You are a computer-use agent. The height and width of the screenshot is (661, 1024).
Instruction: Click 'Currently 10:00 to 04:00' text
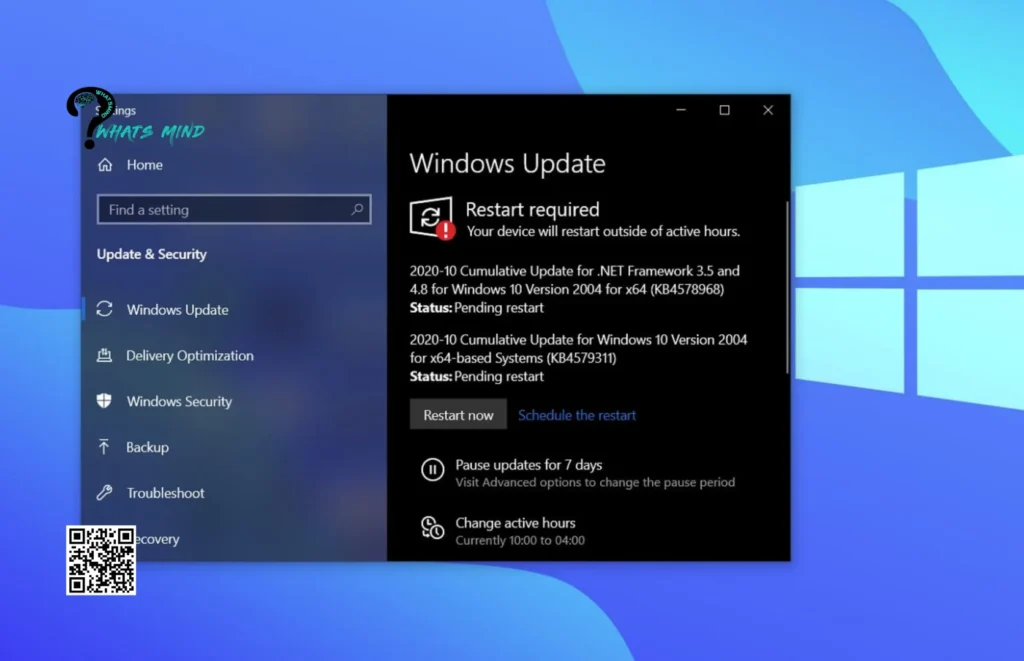[520, 540]
